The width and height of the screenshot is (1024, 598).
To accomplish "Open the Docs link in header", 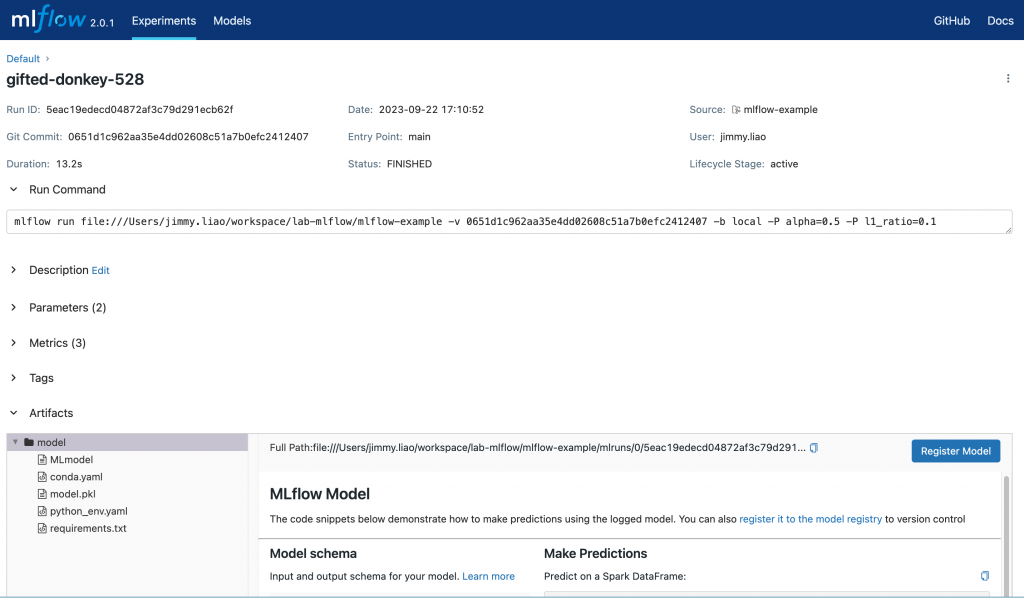I will pyautogui.click(x=1000, y=21).
